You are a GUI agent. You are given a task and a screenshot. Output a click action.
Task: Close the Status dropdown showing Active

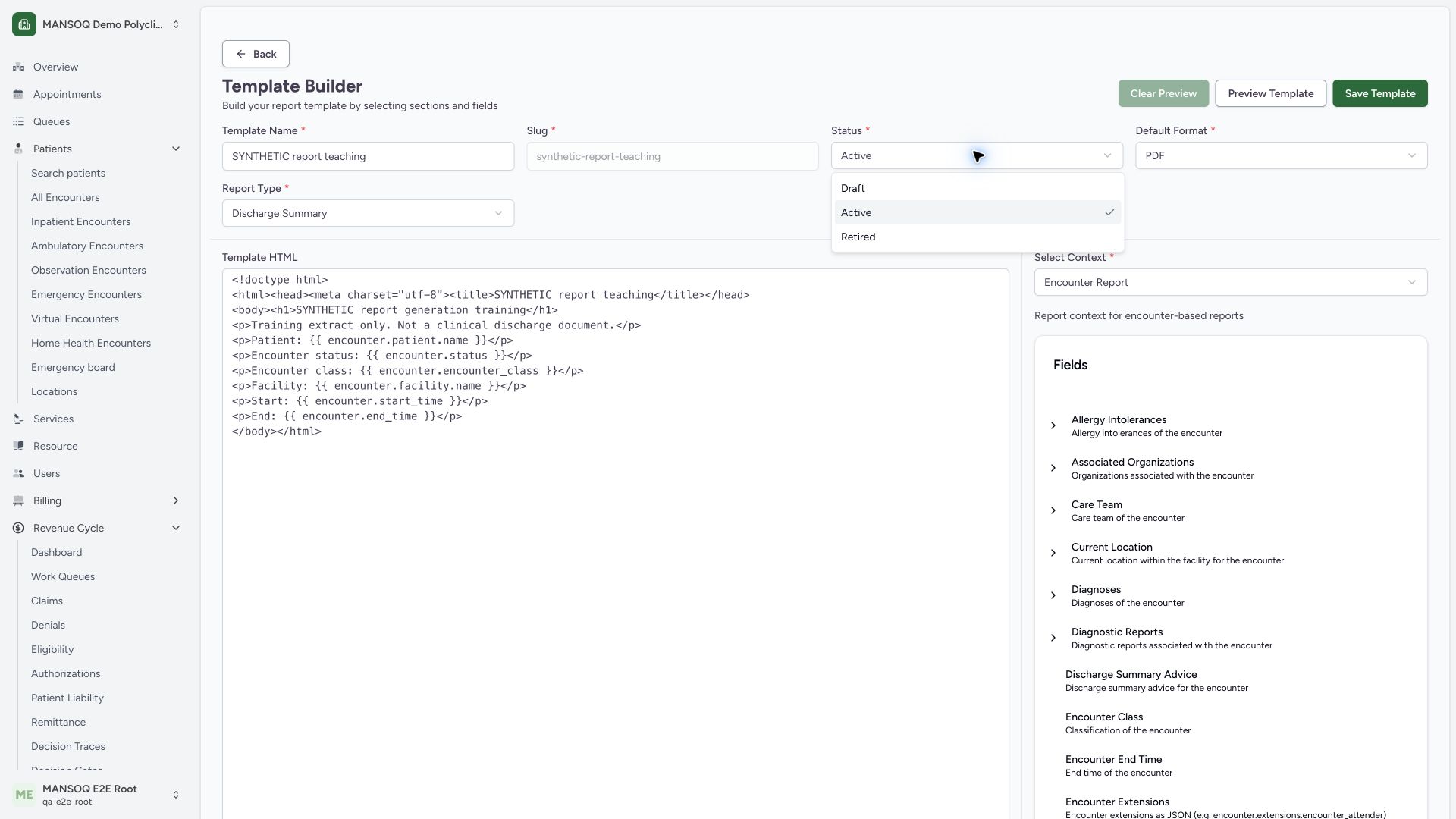point(977,155)
